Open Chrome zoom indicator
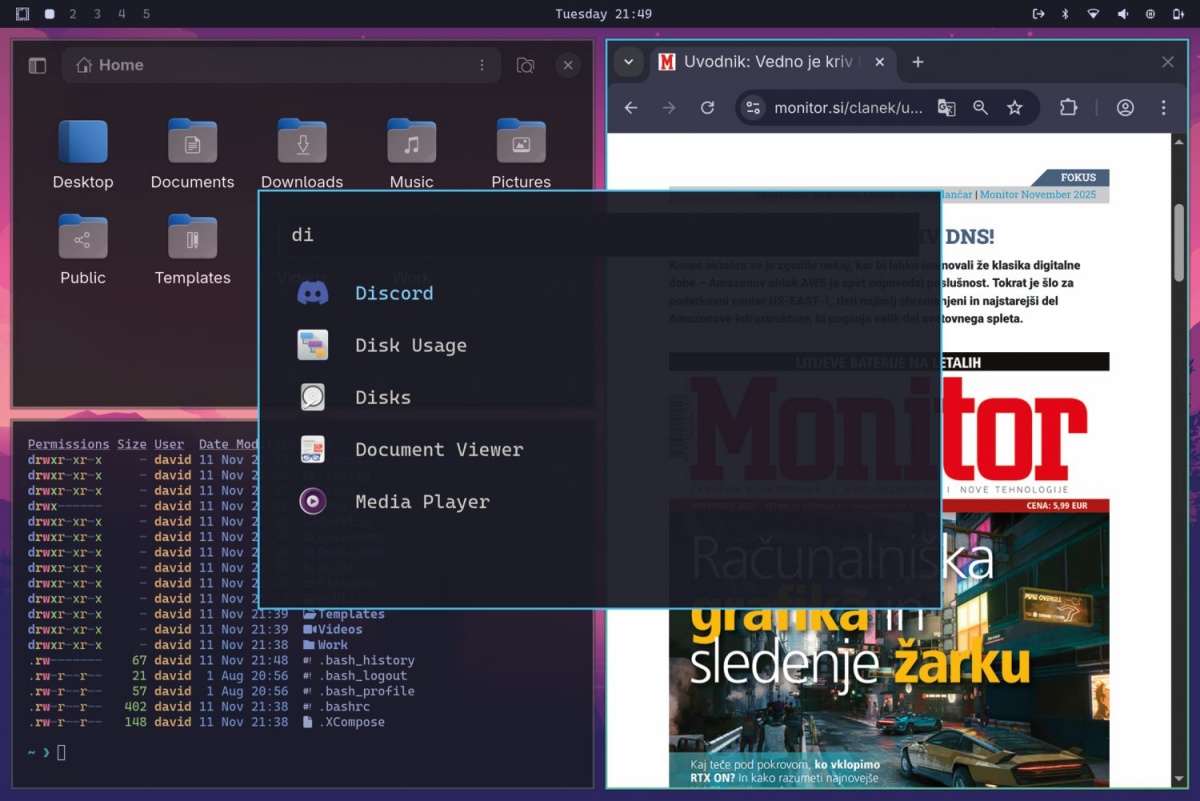1200x801 pixels. point(981,108)
